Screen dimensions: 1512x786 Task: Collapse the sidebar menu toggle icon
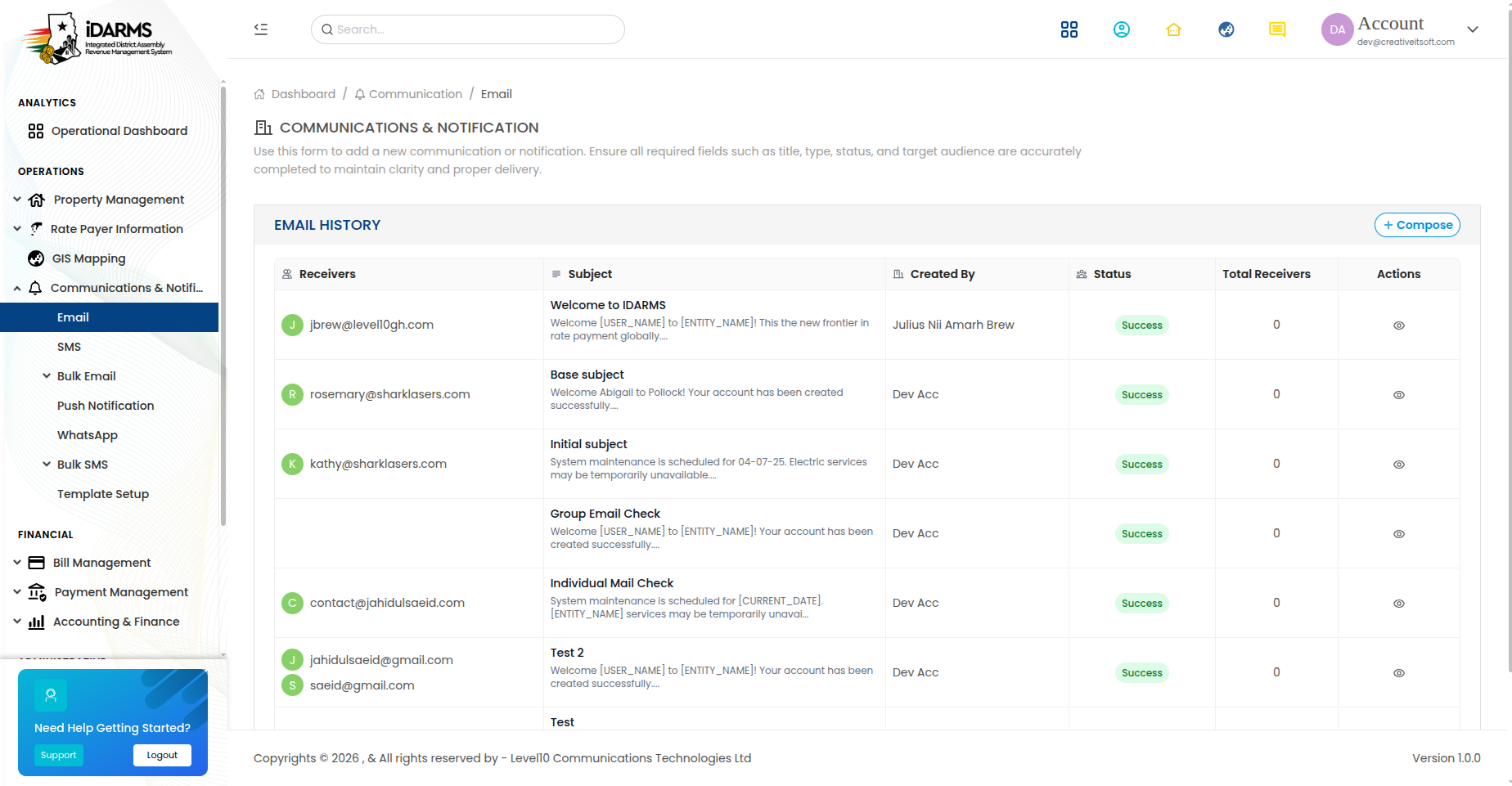pos(261,29)
